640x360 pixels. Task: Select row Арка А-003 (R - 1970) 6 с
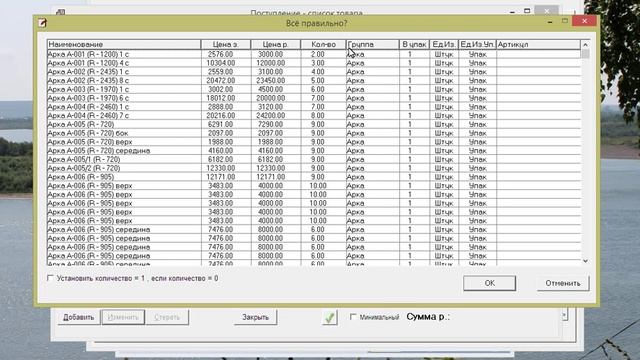[x=313, y=98]
